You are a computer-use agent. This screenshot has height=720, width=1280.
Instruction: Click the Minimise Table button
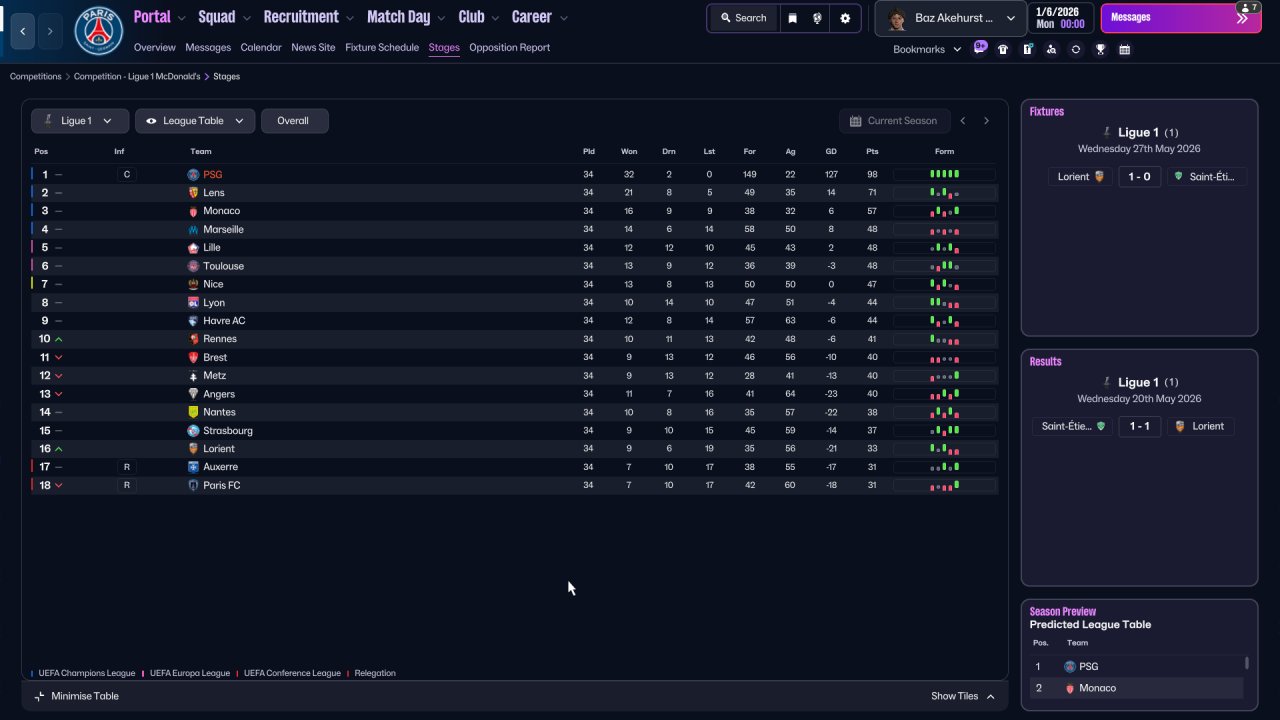[76, 696]
